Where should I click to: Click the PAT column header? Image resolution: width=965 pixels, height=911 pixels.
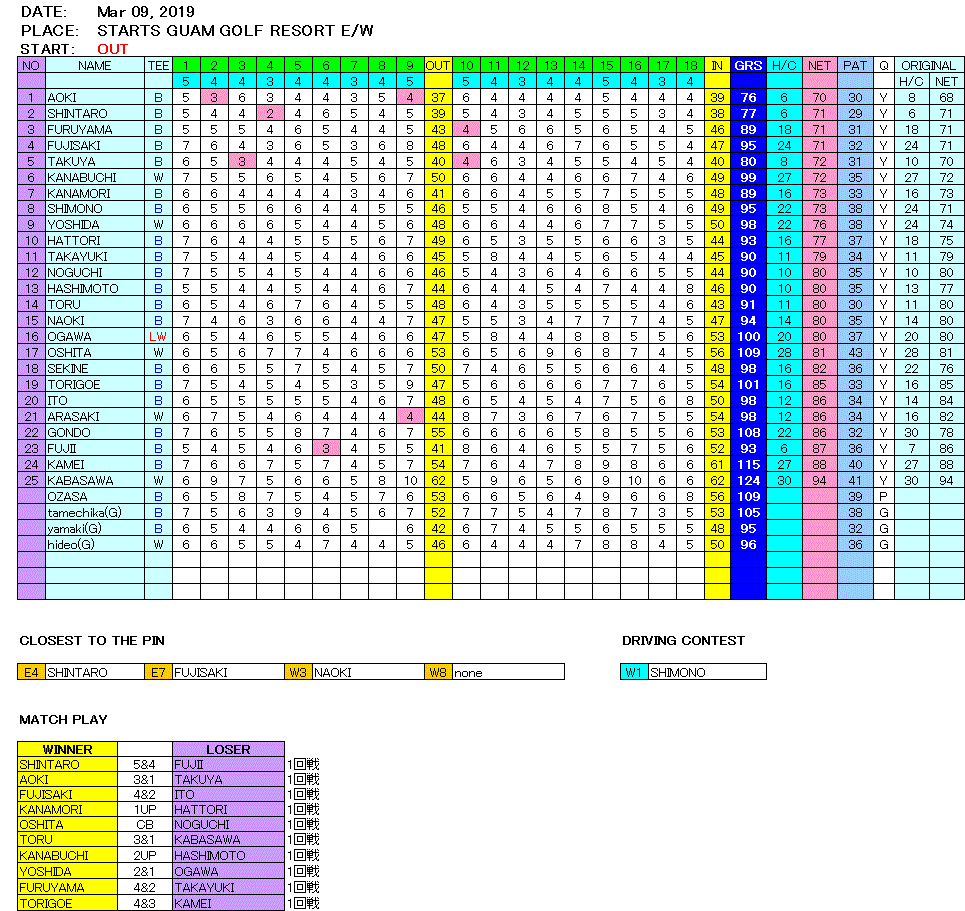coord(855,65)
